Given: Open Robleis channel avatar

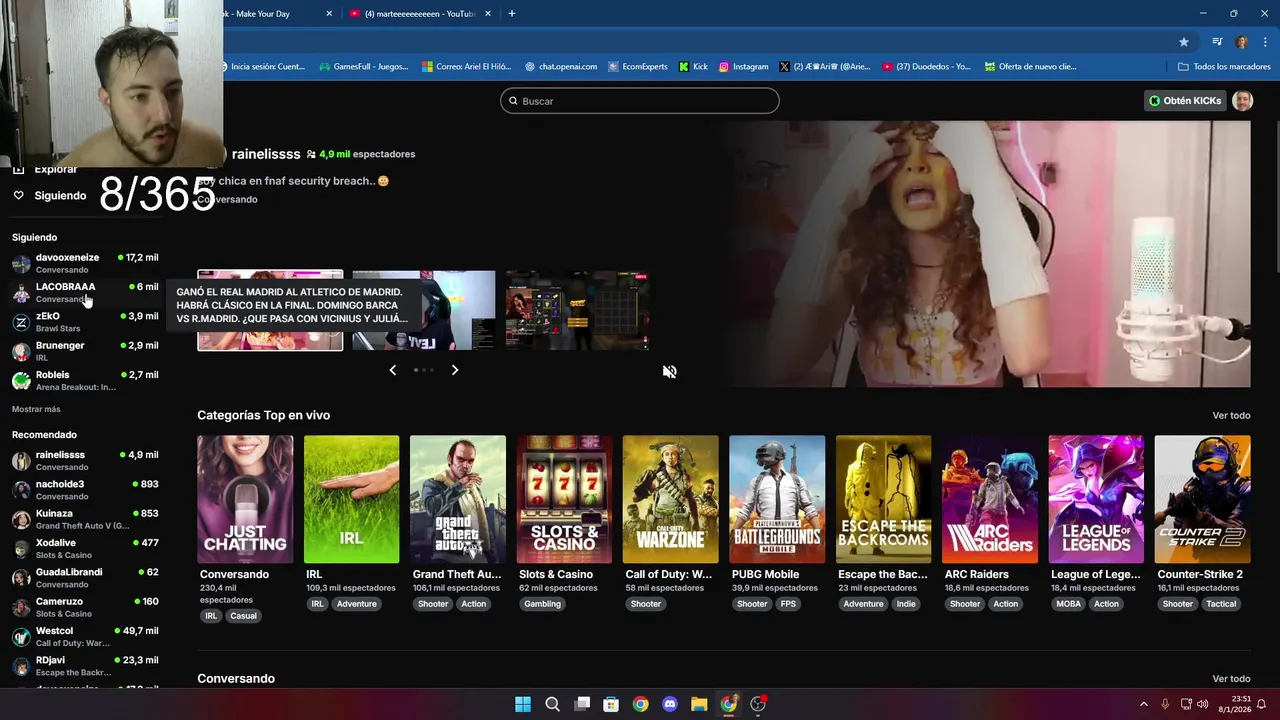Looking at the screenshot, I should (x=21, y=381).
